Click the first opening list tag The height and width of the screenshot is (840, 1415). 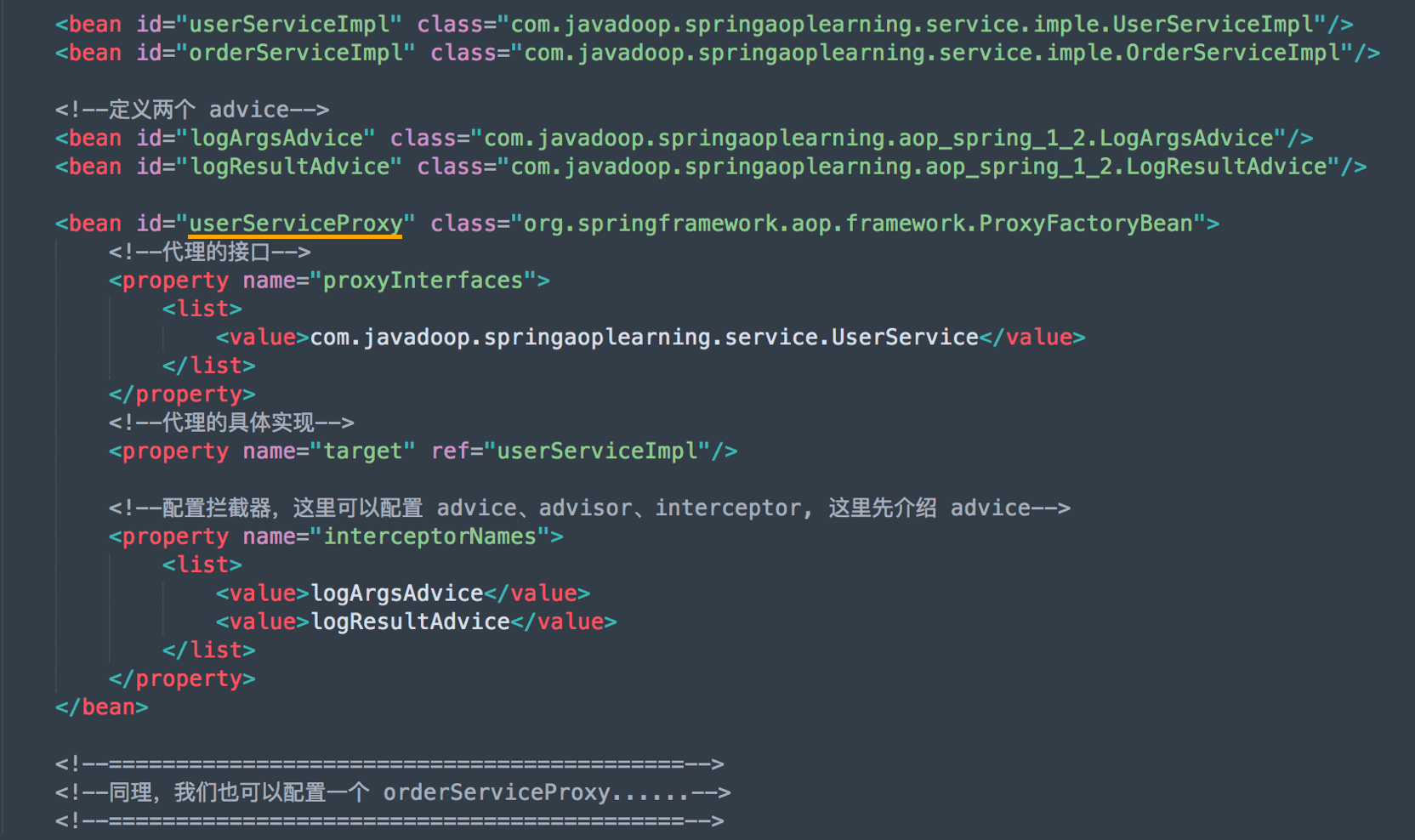coord(202,309)
